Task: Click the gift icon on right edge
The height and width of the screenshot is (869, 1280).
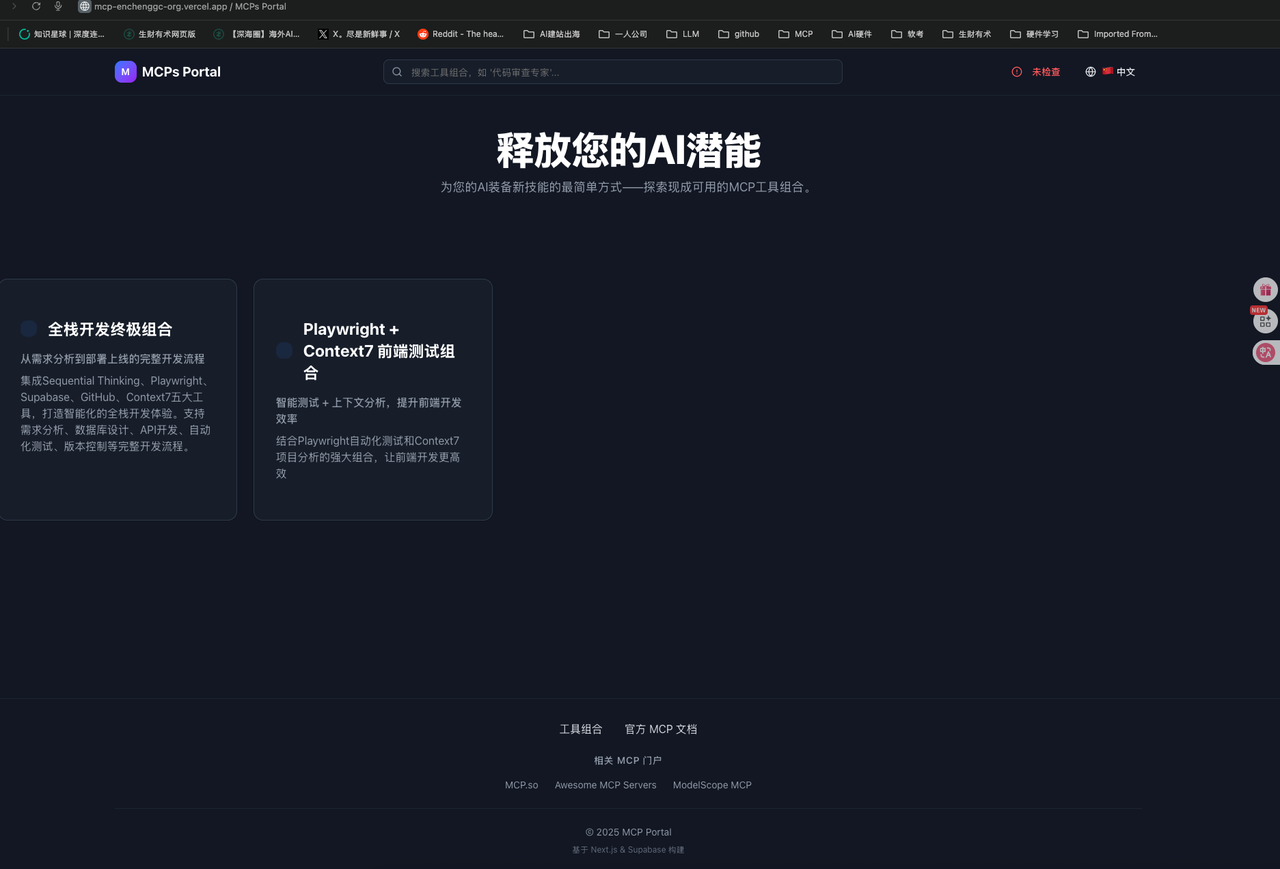Action: [x=1265, y=290]
